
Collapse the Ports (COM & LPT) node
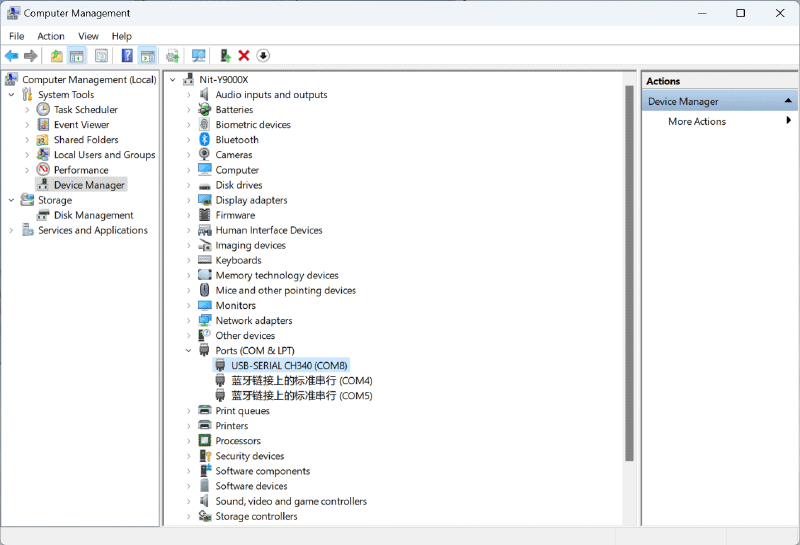click(188, 351)
